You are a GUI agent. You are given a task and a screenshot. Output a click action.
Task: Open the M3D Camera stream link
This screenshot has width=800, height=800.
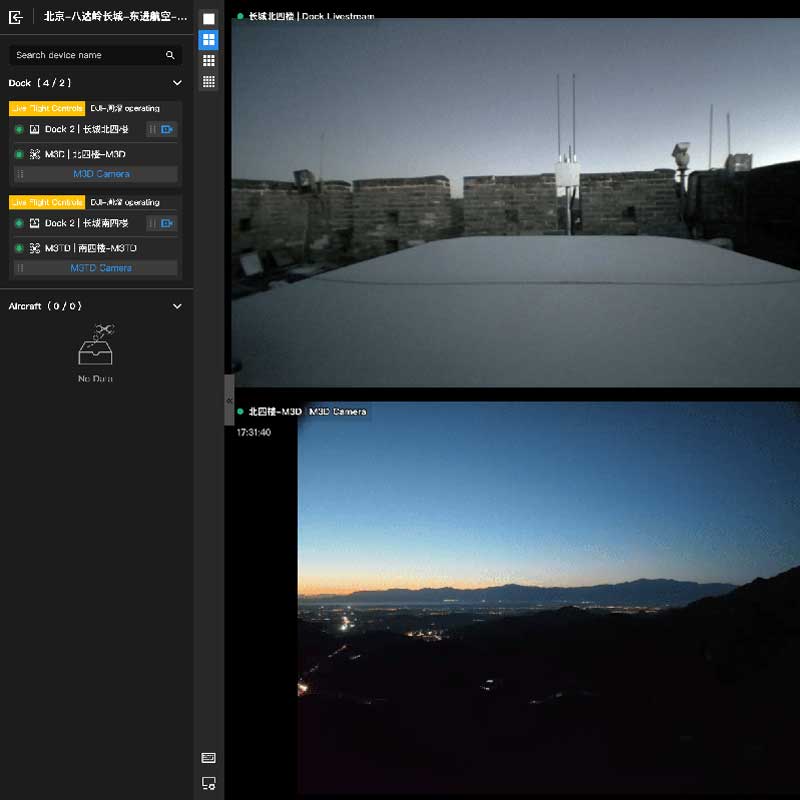[x=101, y=174]
